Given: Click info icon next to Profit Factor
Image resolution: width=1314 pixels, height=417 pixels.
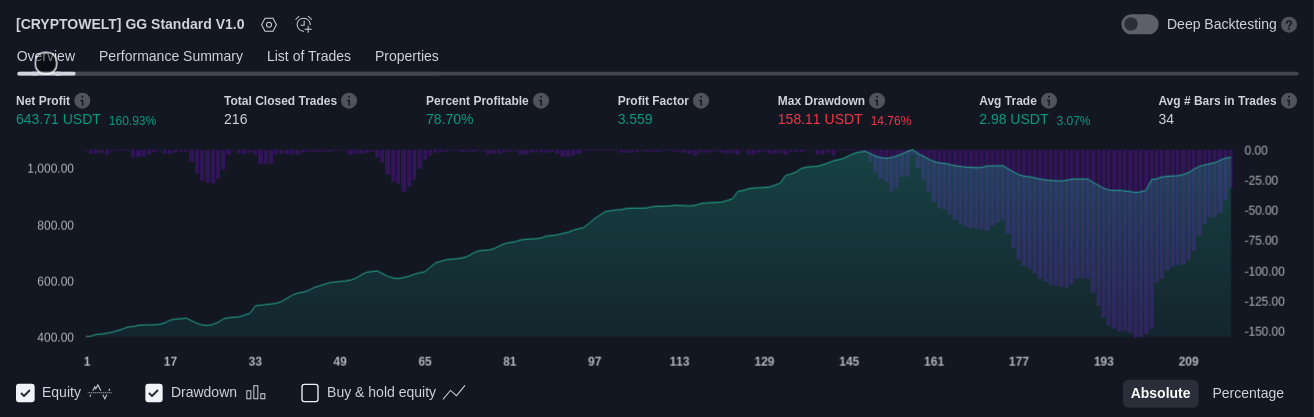Looking at the screenshot, I should pyautogui.click(x=701, y=101).
